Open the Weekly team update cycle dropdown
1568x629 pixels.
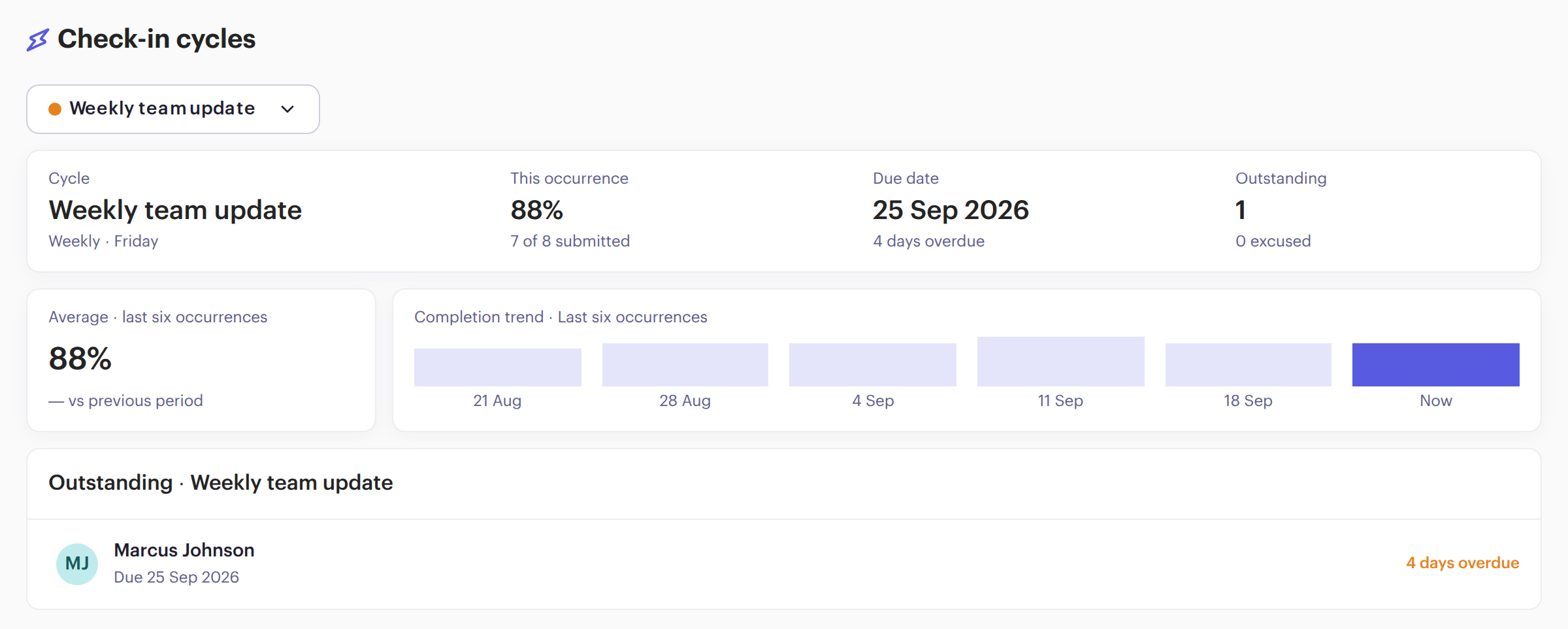[173, 109]
